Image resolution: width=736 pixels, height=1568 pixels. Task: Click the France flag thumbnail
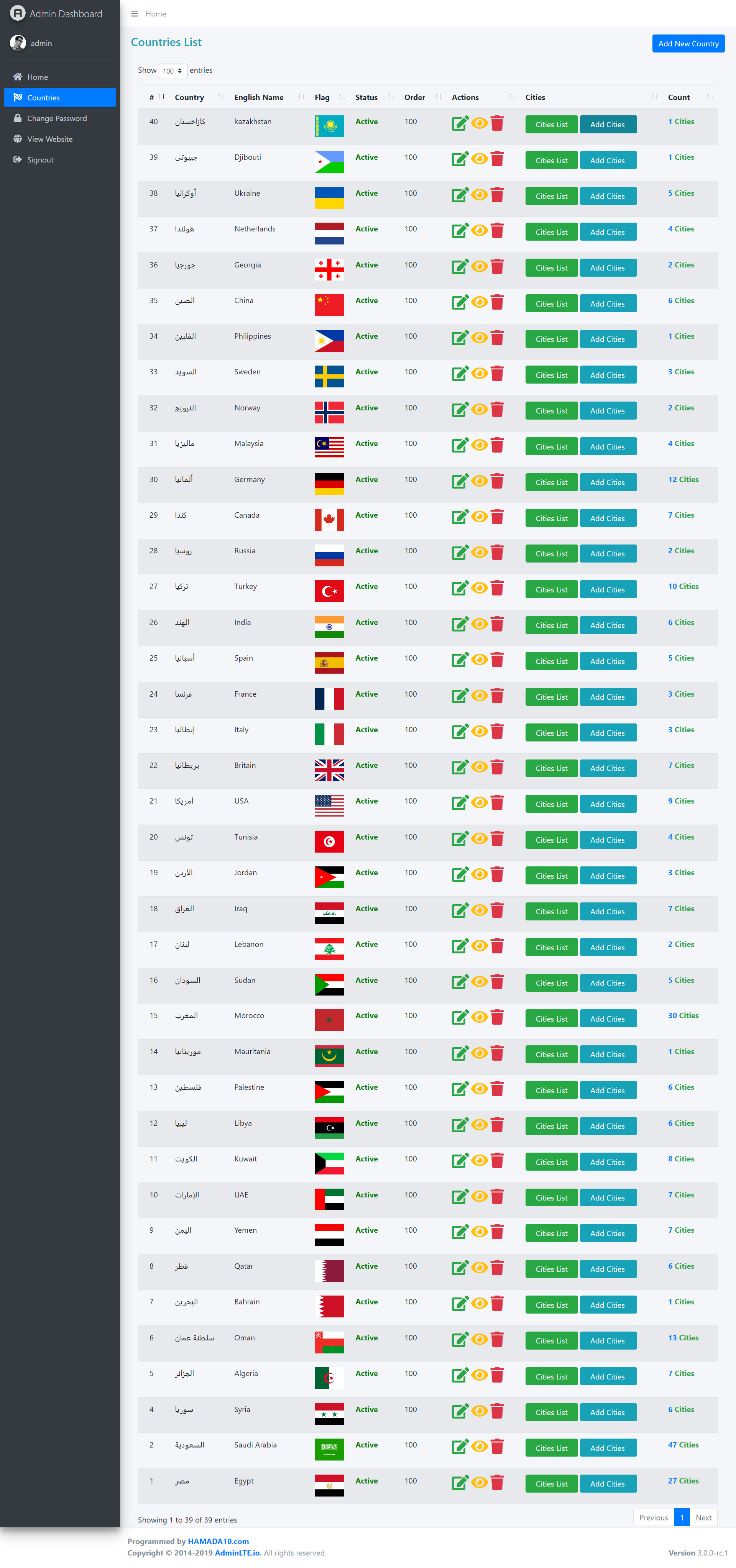[x=329, y=699]
